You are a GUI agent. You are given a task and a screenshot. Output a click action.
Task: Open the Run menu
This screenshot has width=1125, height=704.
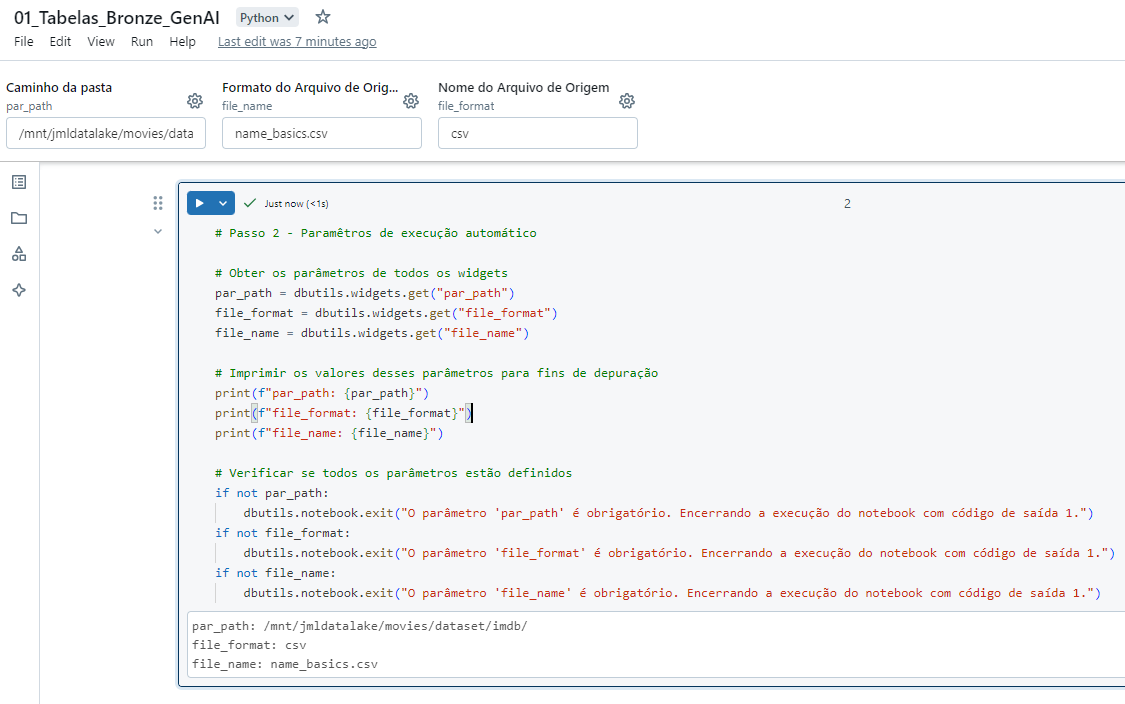coord(142,42)
